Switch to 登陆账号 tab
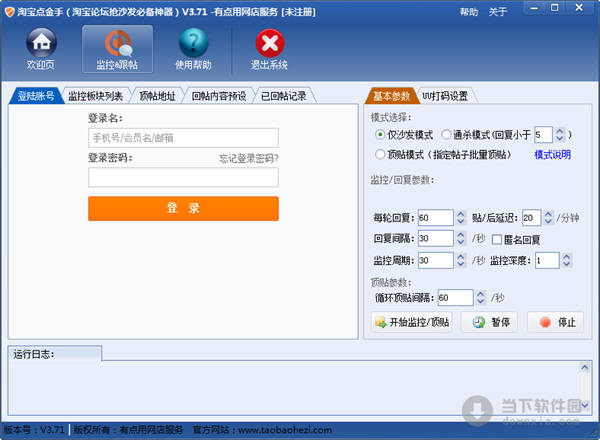This screenshot has height=440, width=600. (x=36, y=96)
